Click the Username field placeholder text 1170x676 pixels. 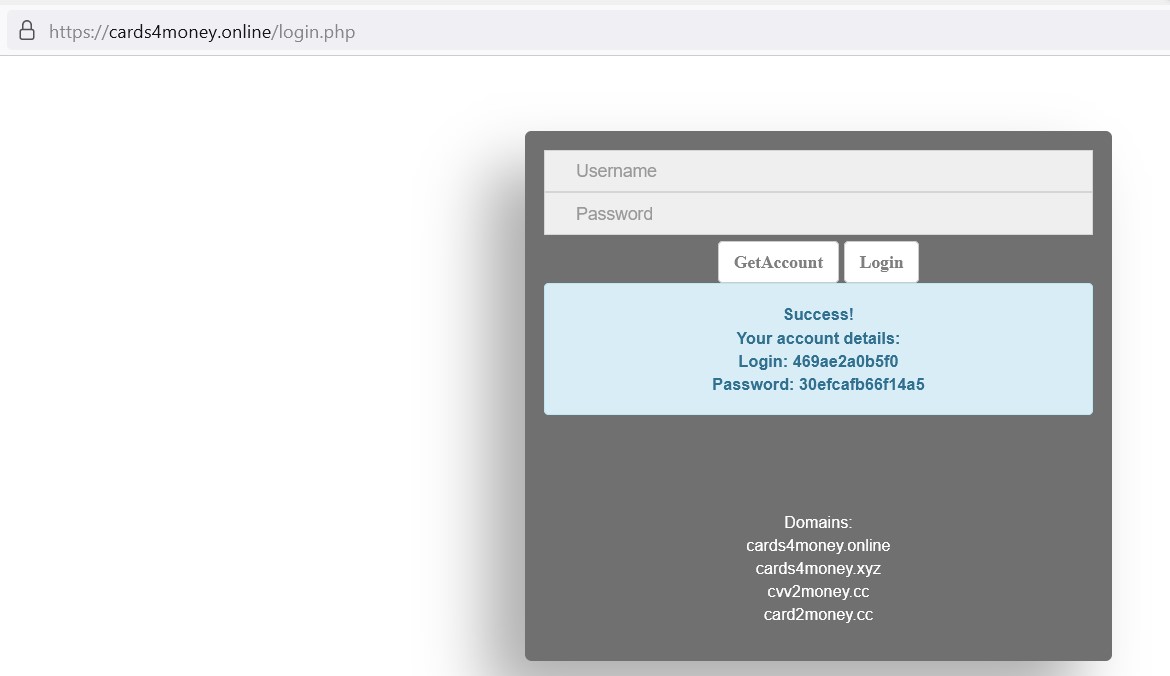[615, 170]
